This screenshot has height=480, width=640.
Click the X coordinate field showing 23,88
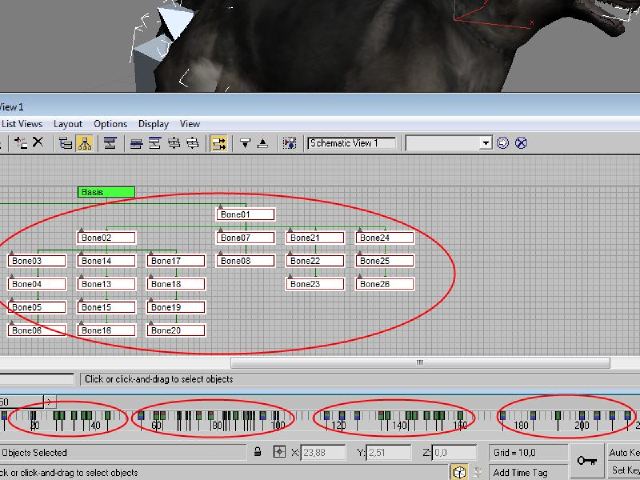(x=323, y=453)
